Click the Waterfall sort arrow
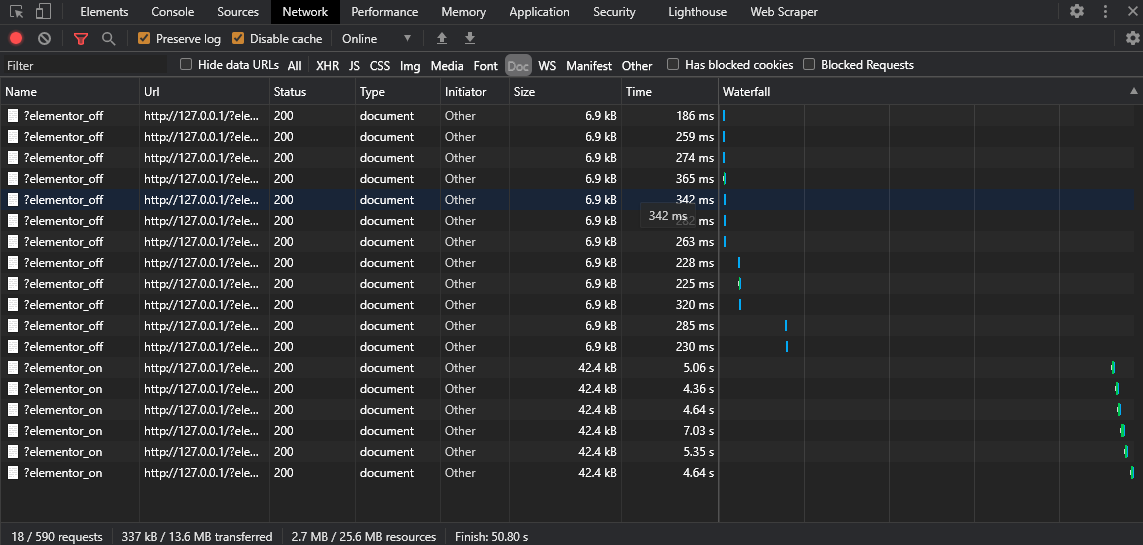The image size is (1143, 545). tap(1134, 91)
